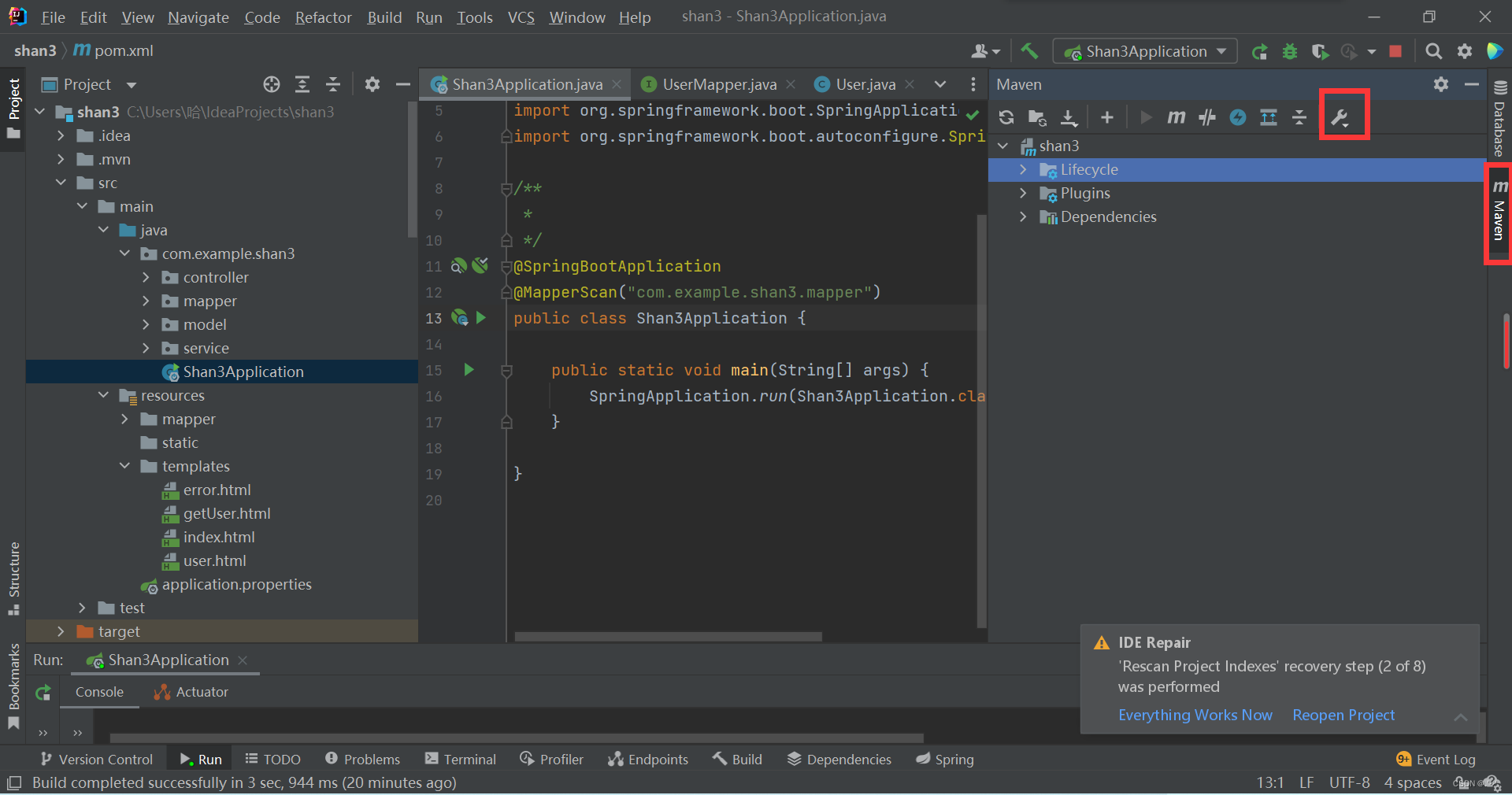Image resolution: width=1512 pixels, height=795 pixels.
Task: Switch to UserMapper.java tab
Action: (x=719, y=84)
